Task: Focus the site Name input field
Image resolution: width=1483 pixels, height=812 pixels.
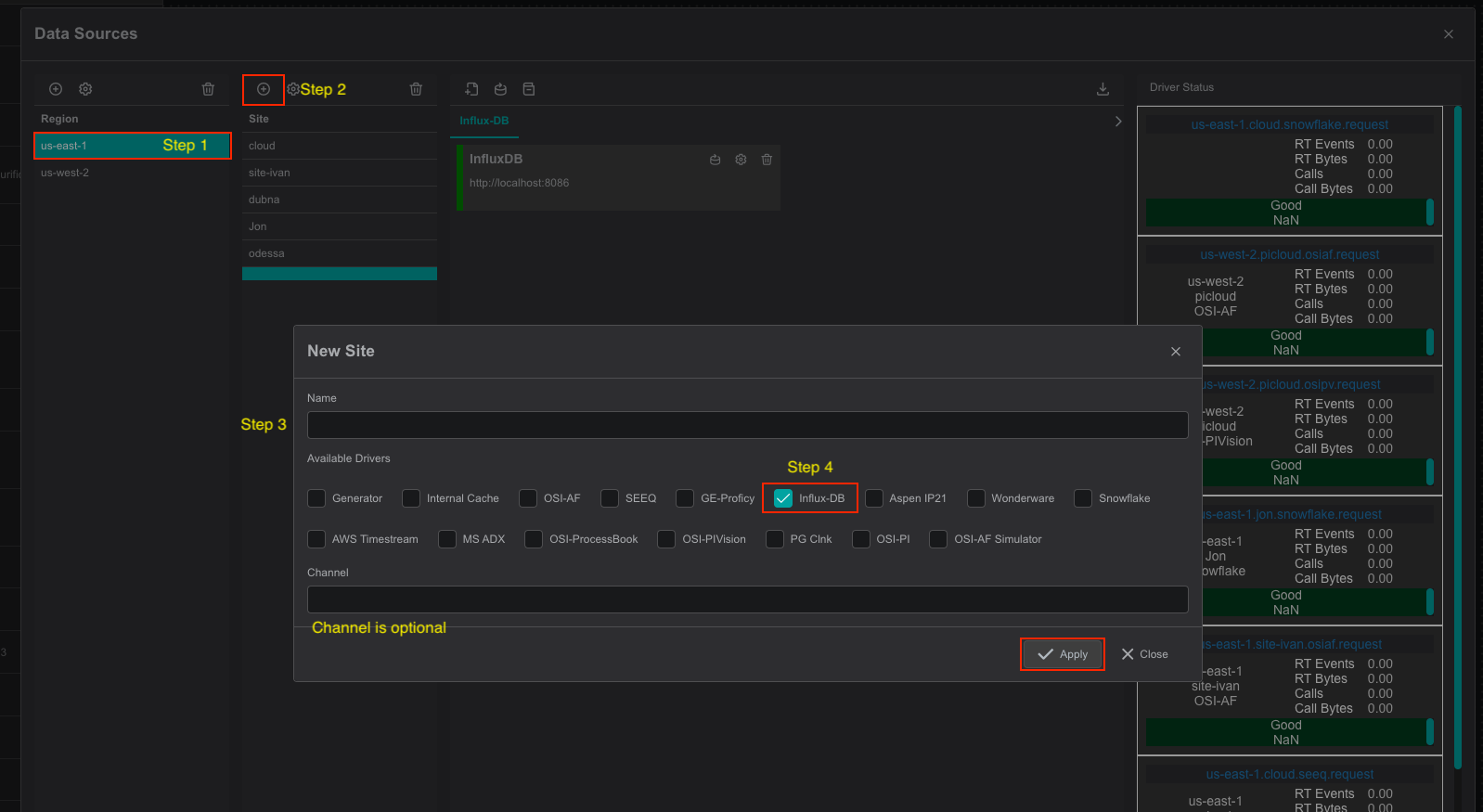Action: [748, 425]
